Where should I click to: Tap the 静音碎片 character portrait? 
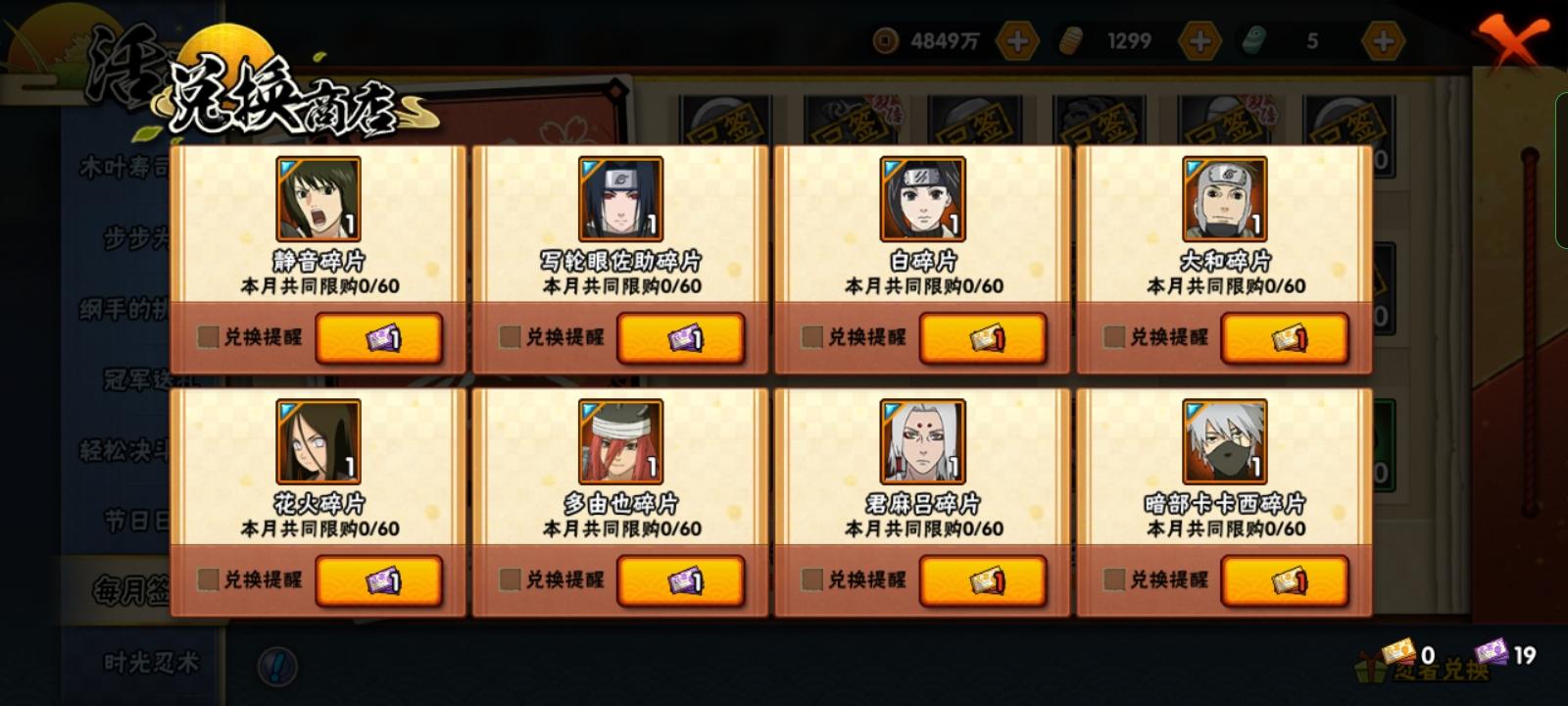click(318, 199)
